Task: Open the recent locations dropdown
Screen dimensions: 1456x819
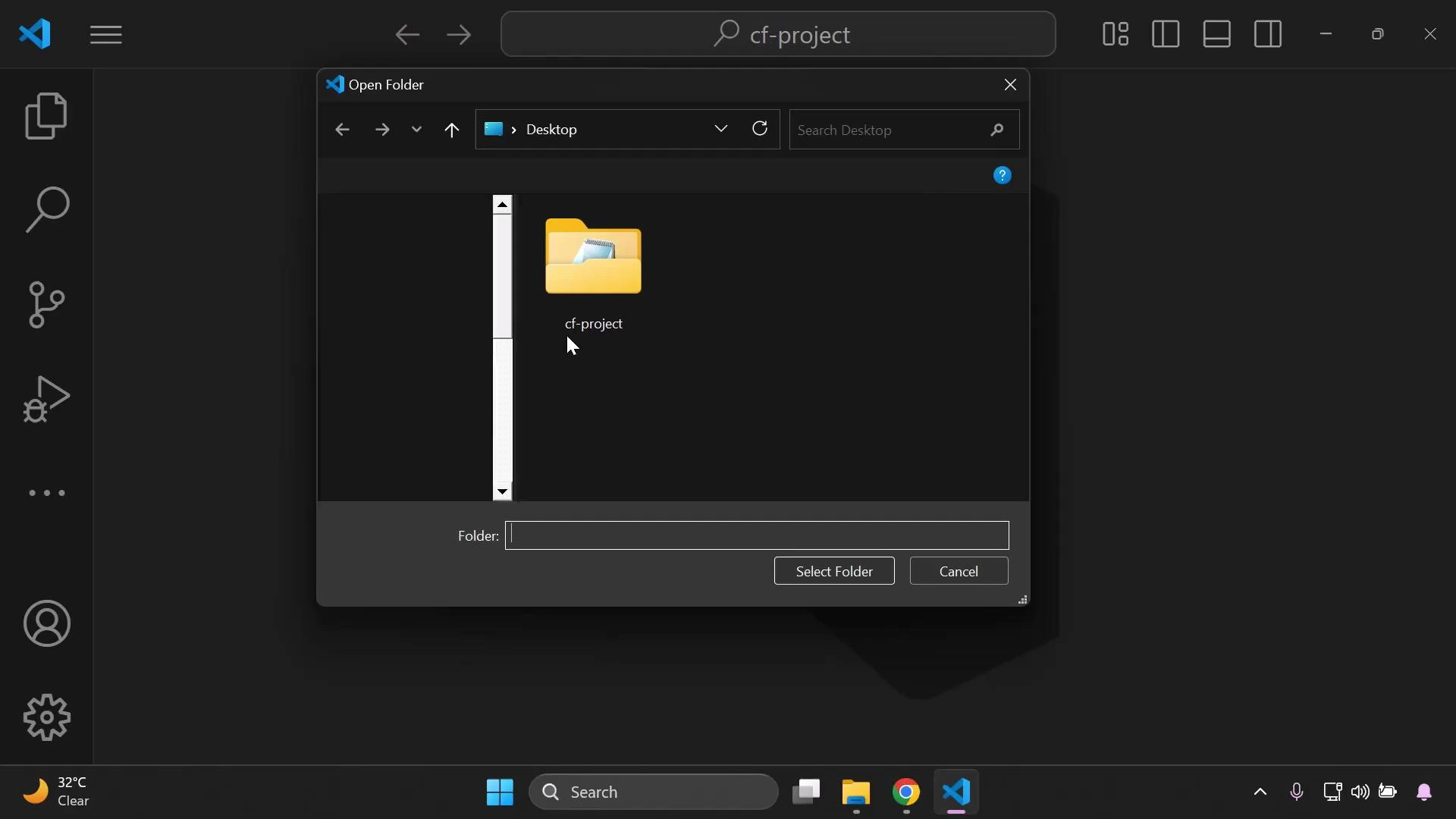Action: pos(416,129)
